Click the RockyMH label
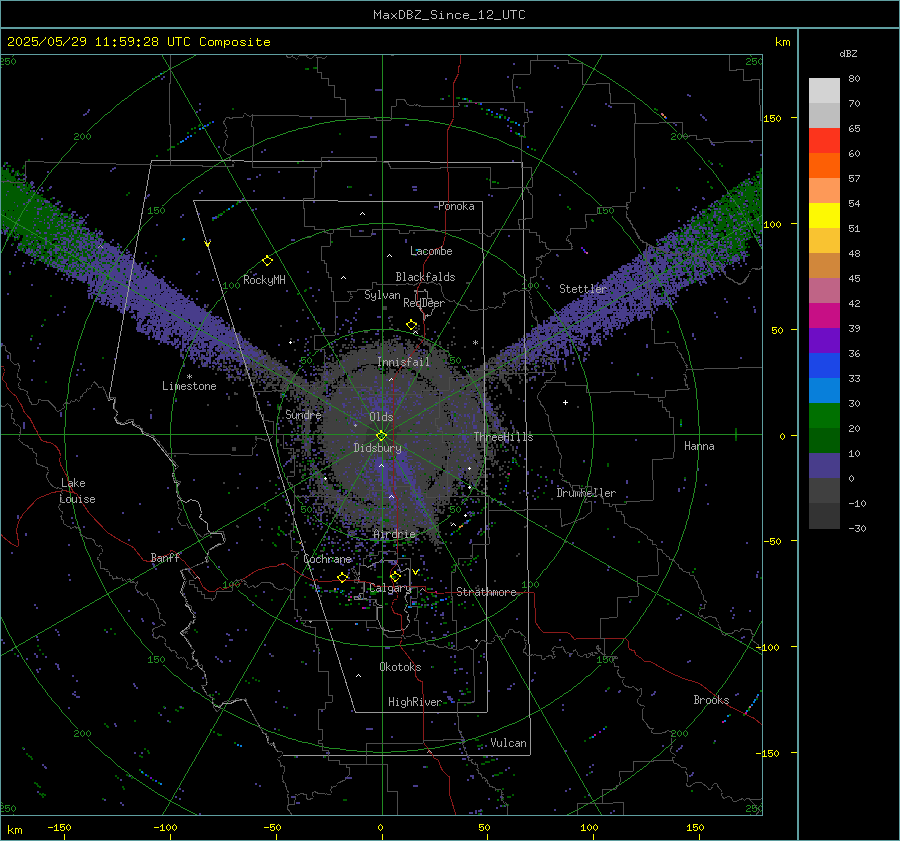This screenshot has width=900, height=841. pyautogui.click(x=264, y=280)
